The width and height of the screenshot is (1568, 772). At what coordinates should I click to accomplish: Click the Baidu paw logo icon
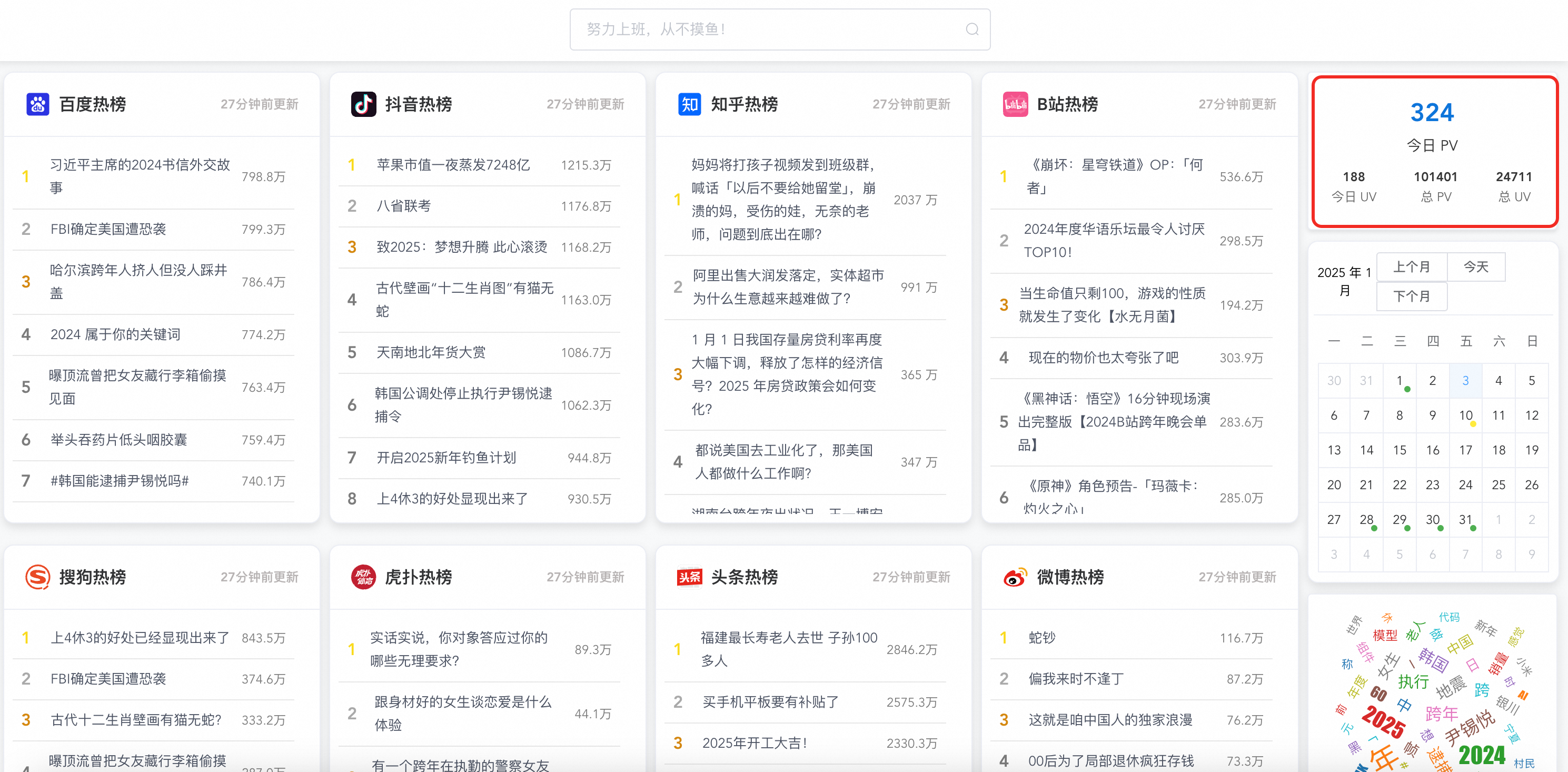38,104
